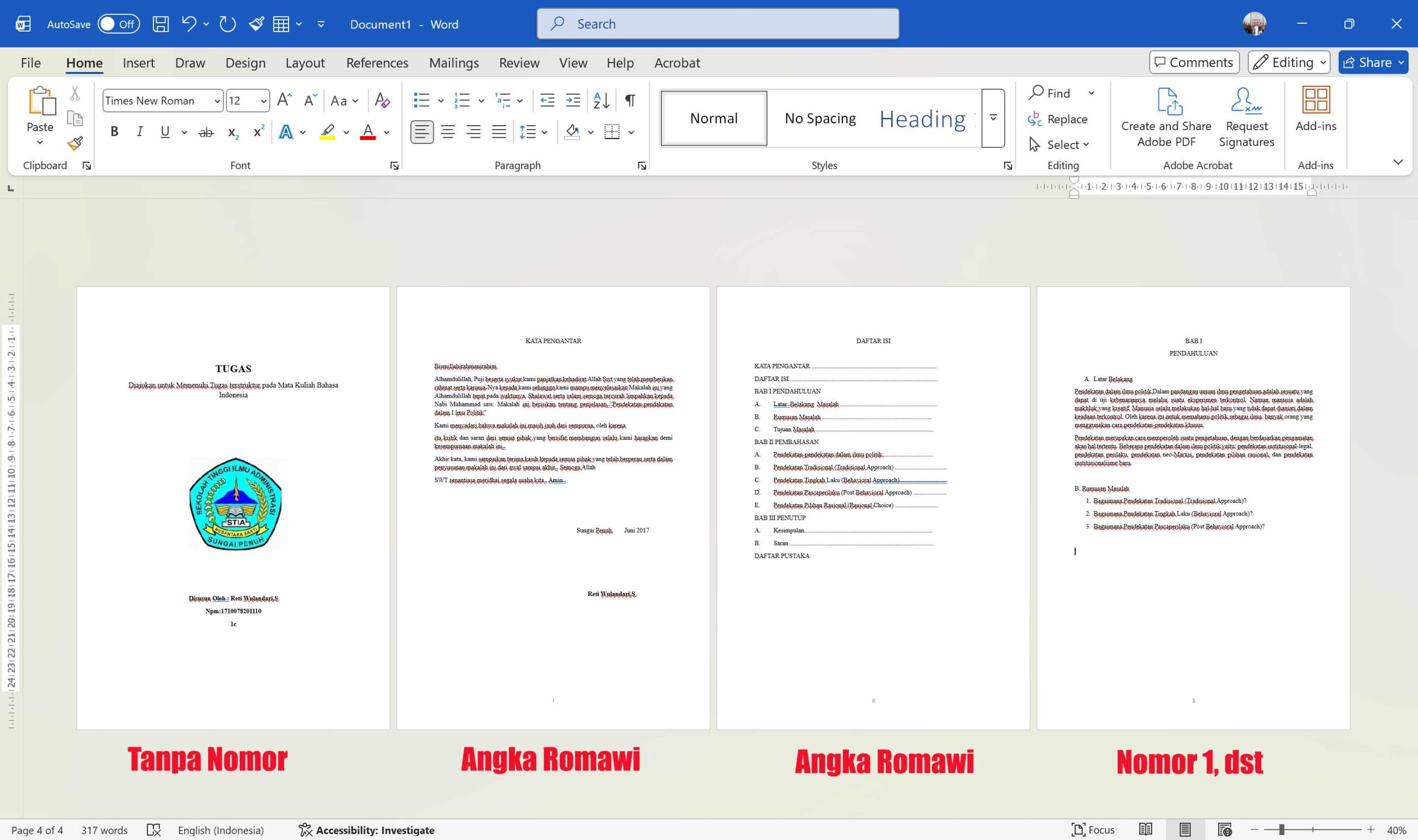Enable Focus mode
1418x840 pixels.
tap(1093, 829)
